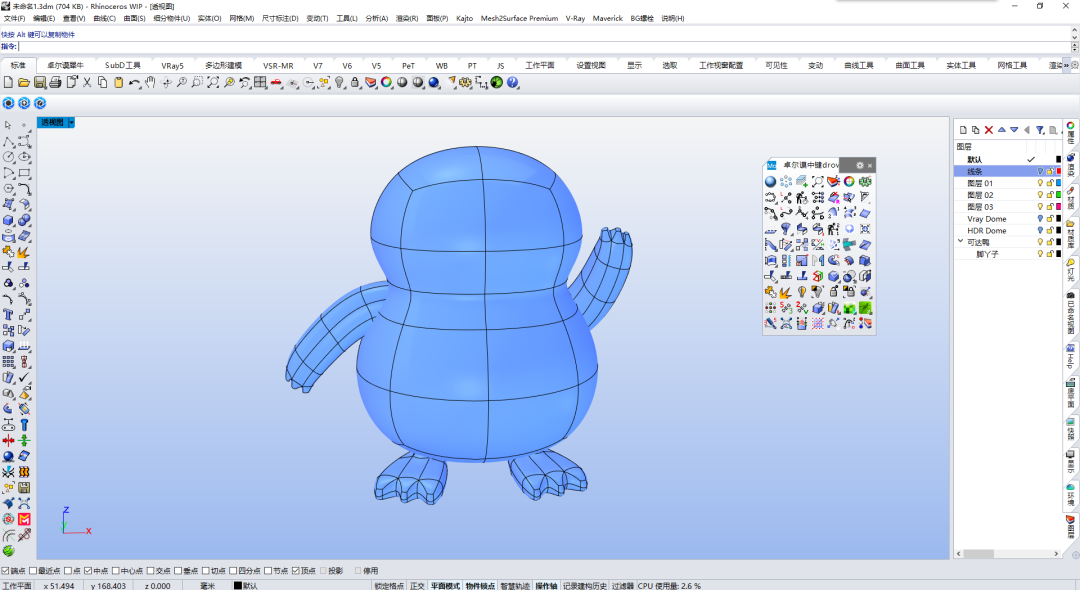Click the red color swatch of 线条 layer
The height and width of the screenshot is (590, 1080).
pyautogui.click(x=1059, y=171)
